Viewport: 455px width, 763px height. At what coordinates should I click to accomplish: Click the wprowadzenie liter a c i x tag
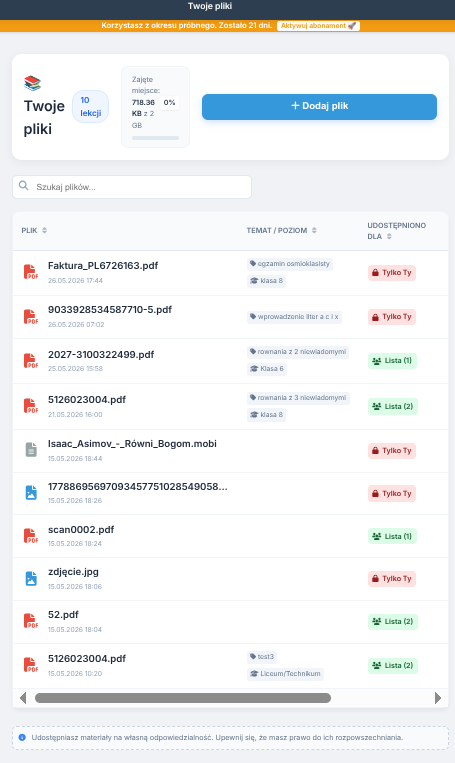(x=294, y=317)
